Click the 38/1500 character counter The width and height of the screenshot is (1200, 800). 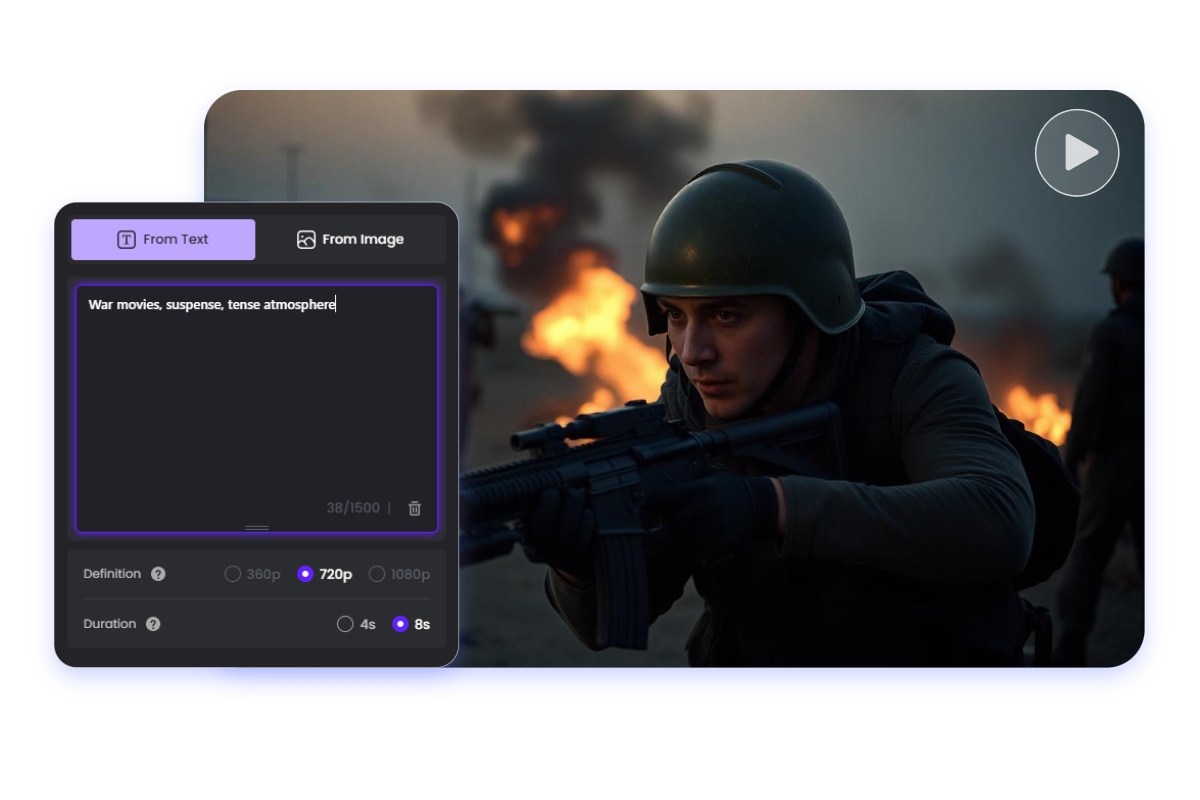[353, 508]
